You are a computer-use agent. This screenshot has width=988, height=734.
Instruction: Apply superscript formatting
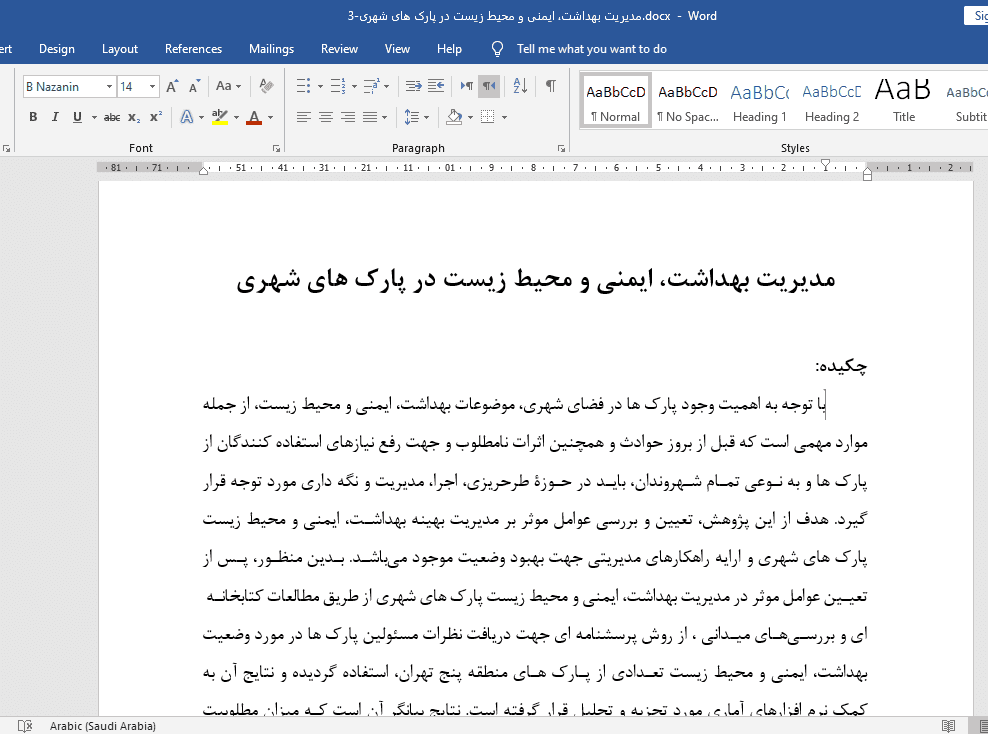(156, 117)
